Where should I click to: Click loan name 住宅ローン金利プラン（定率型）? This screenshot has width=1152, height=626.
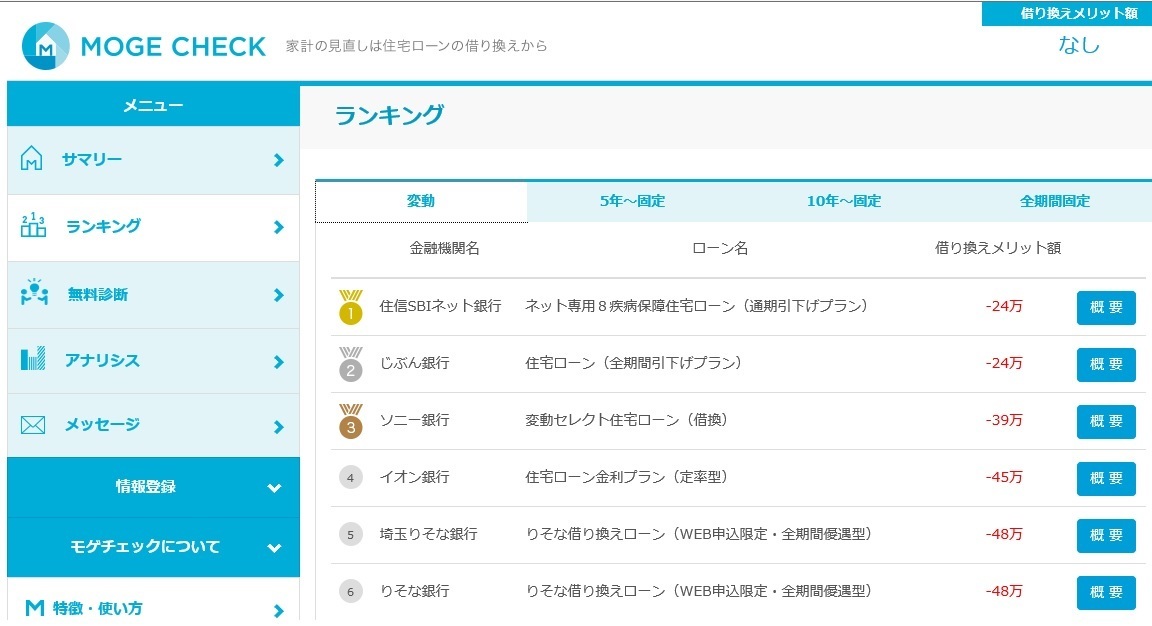(626, 477)
